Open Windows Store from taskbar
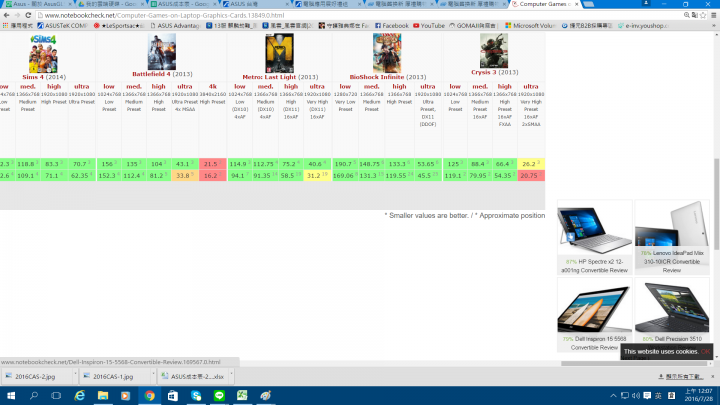 click(173, 395)
